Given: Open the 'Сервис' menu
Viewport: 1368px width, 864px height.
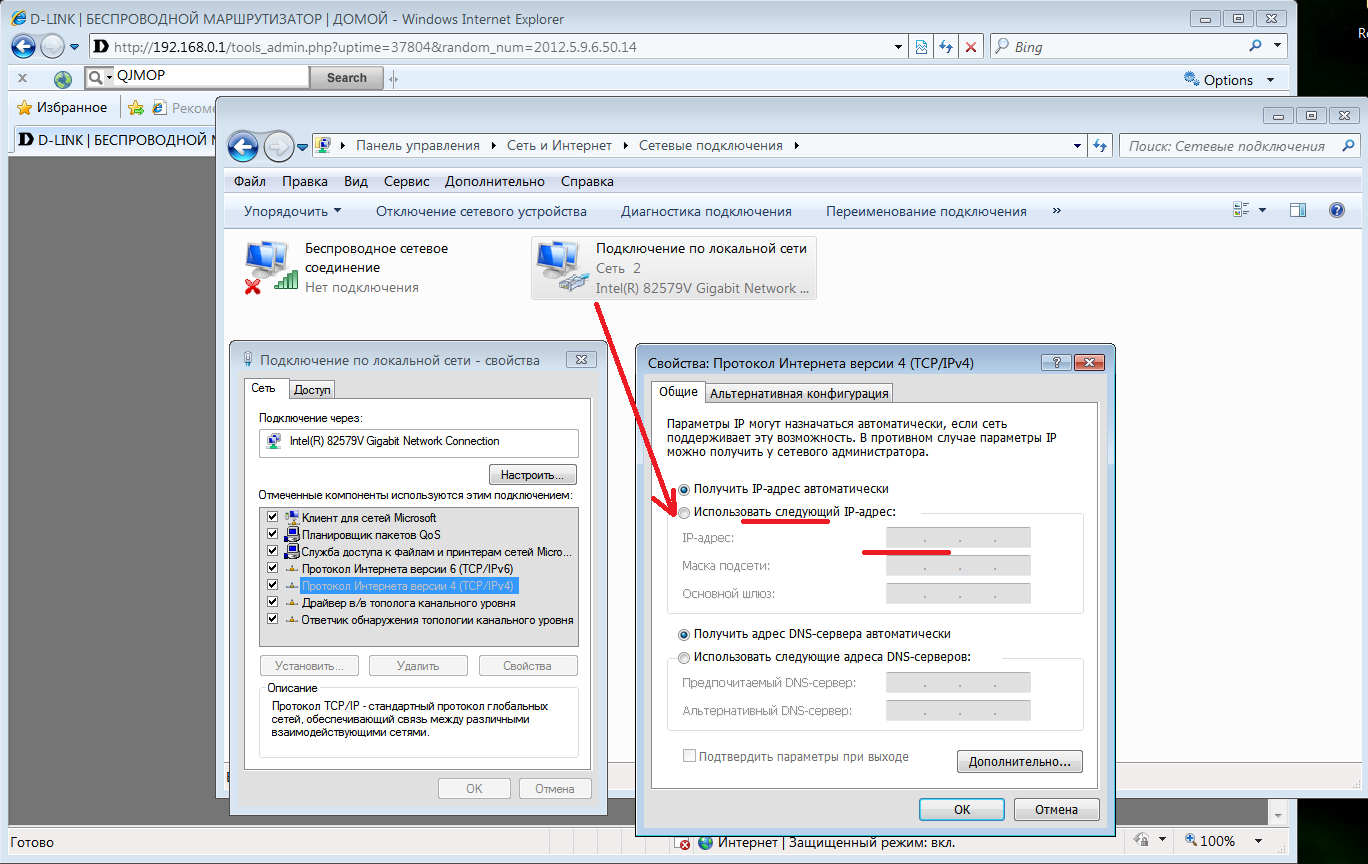Looking at the screenshot, I should click(406, 181).
